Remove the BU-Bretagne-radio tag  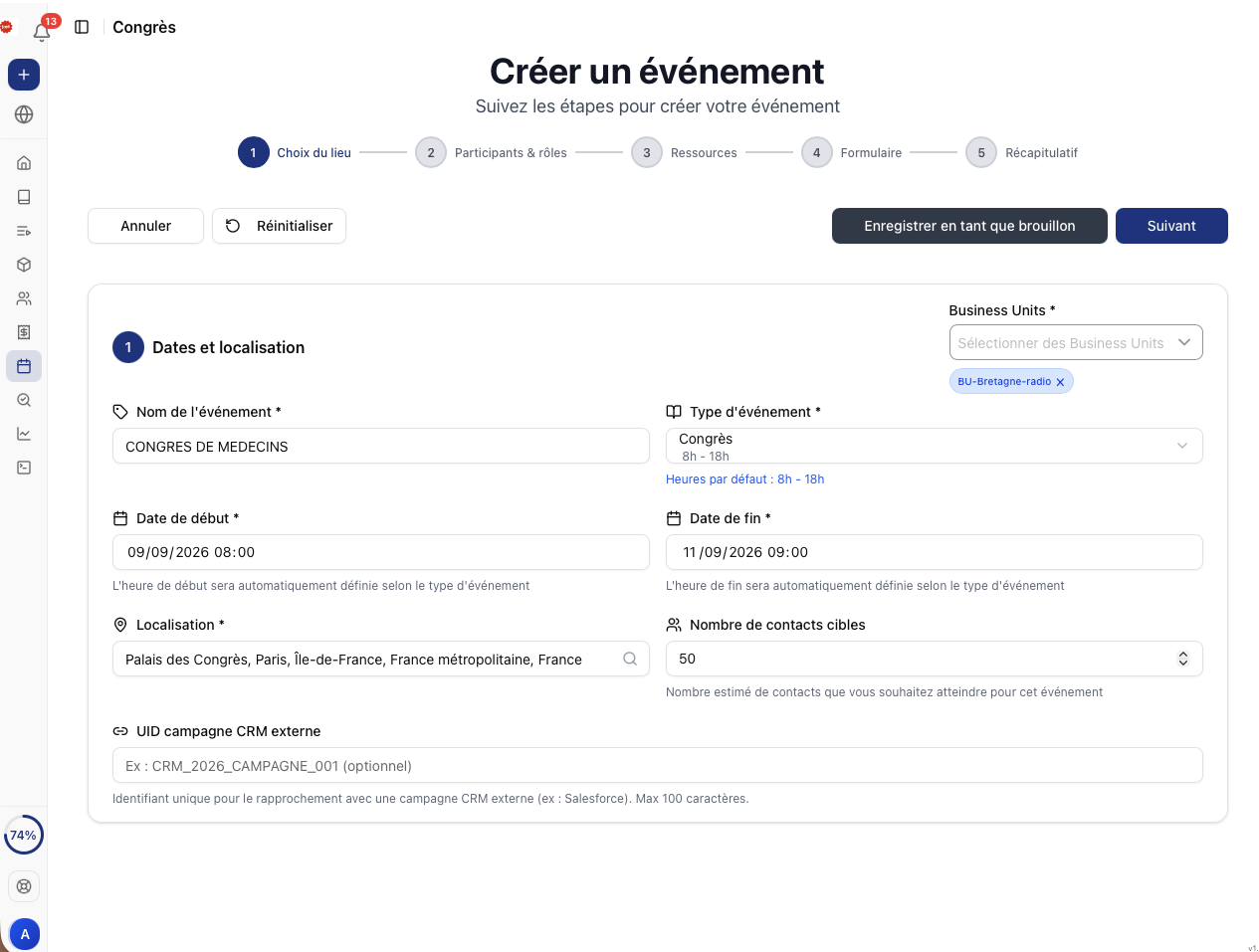coord(1060,382)
